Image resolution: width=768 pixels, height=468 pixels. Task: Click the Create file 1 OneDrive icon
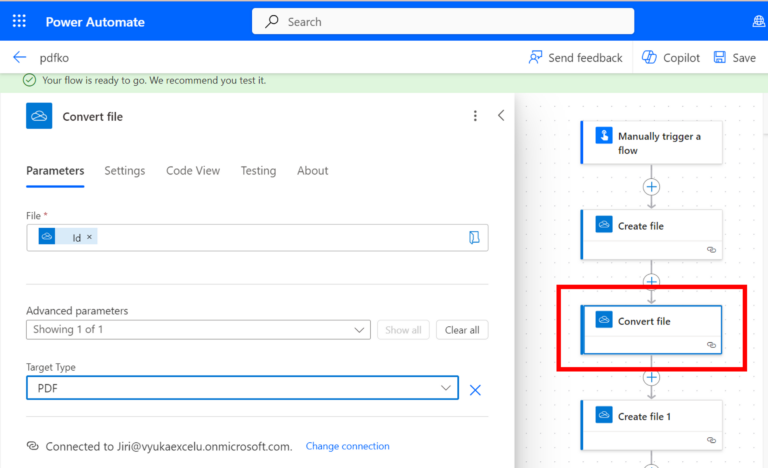pyautogui.click(x=604, y=415)
